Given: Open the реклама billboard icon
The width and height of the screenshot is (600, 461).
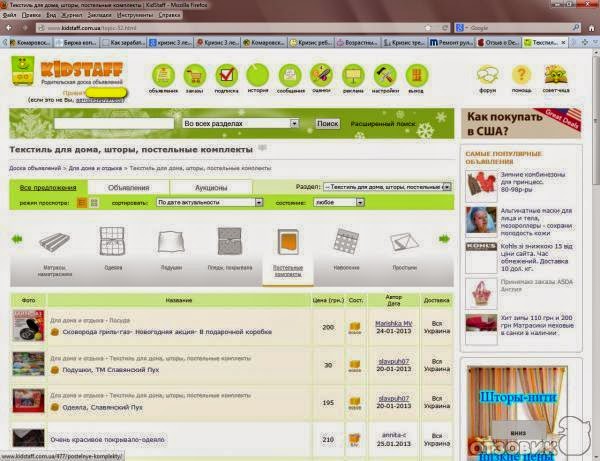Looking at the screenshot, I should pos(353,75).
